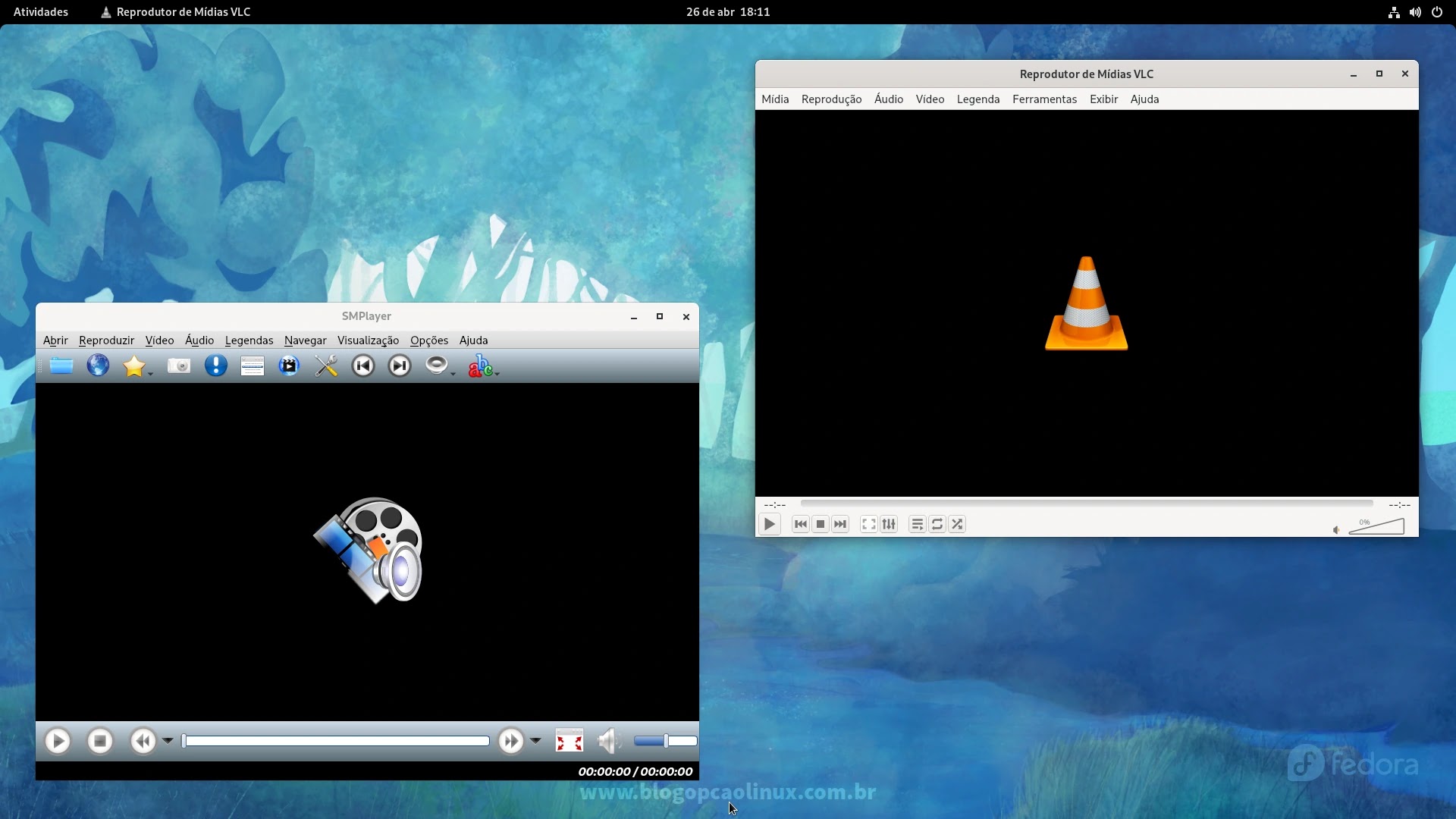Open Ferramentas menu in VLC
The width and height of the screenshot is (1456, 819).
click(1044, 99)
